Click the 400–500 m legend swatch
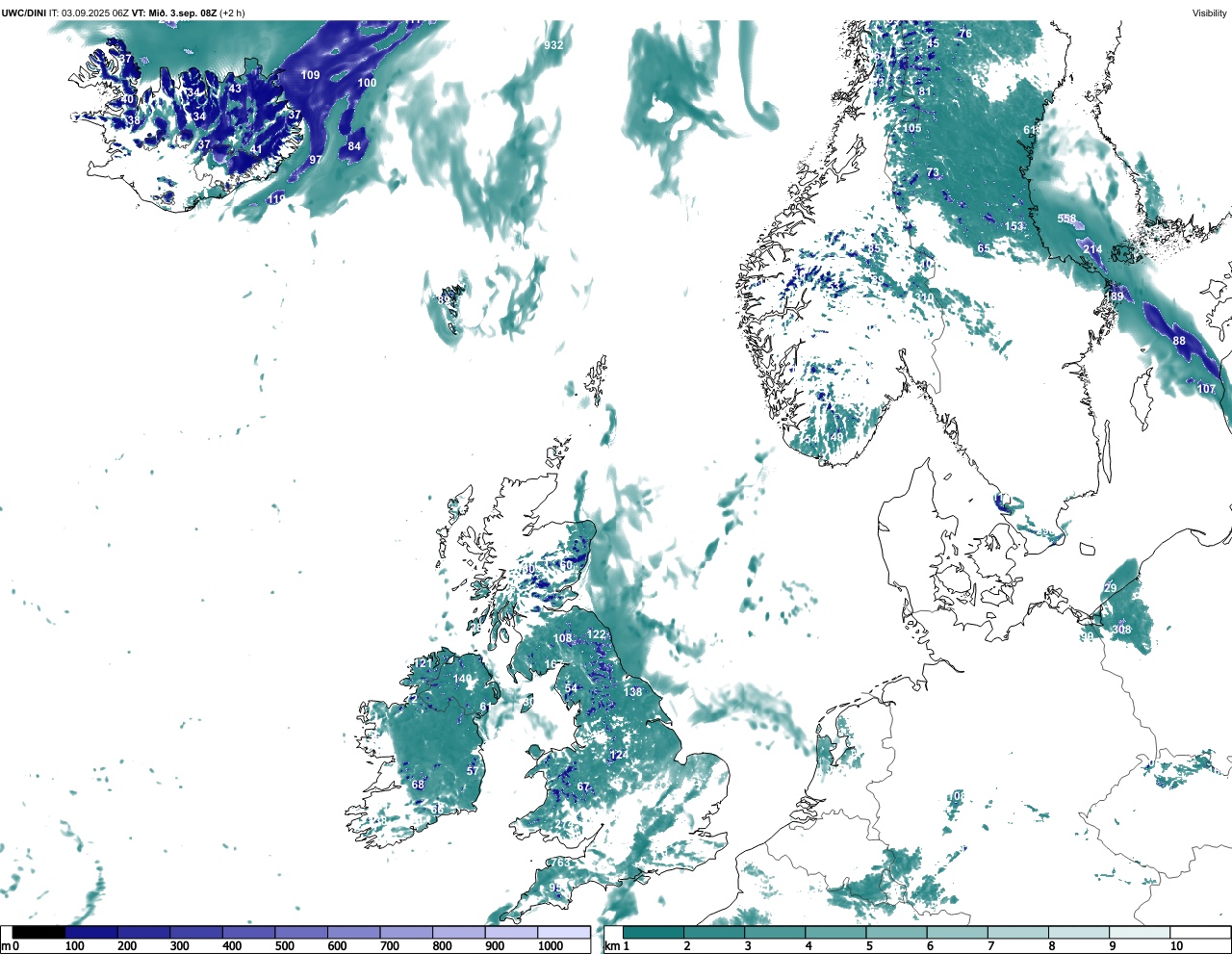 (x=248, y=932)
